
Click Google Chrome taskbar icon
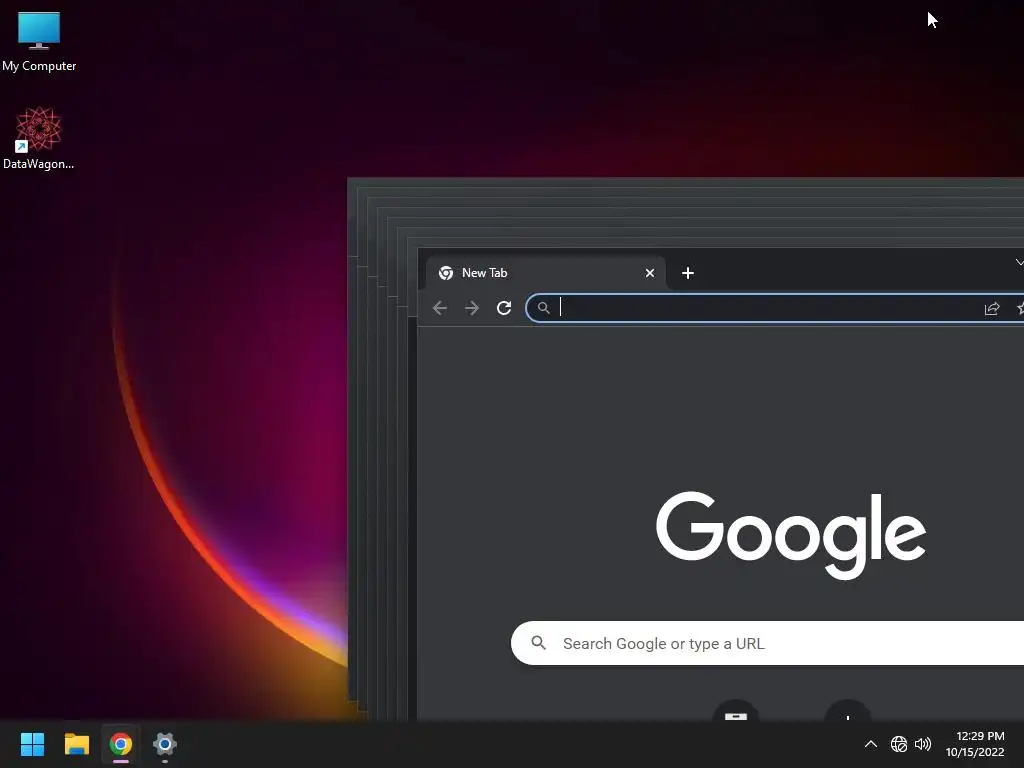click(x=121, y=744)
